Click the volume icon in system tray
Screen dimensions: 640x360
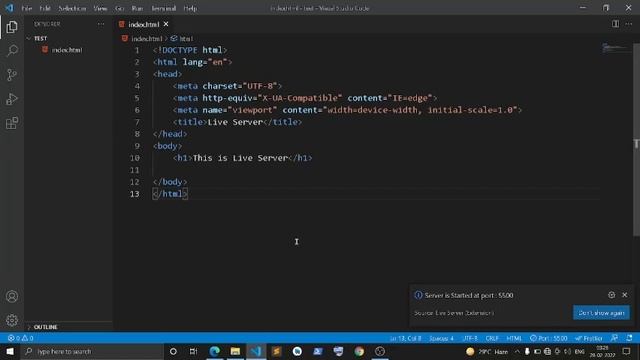tap(567, 351)
